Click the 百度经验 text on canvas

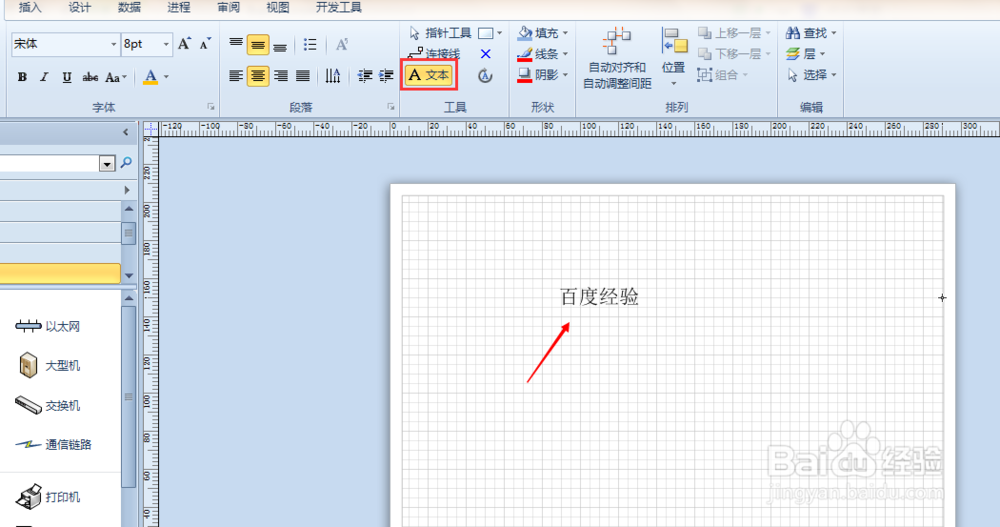point(599,297)
